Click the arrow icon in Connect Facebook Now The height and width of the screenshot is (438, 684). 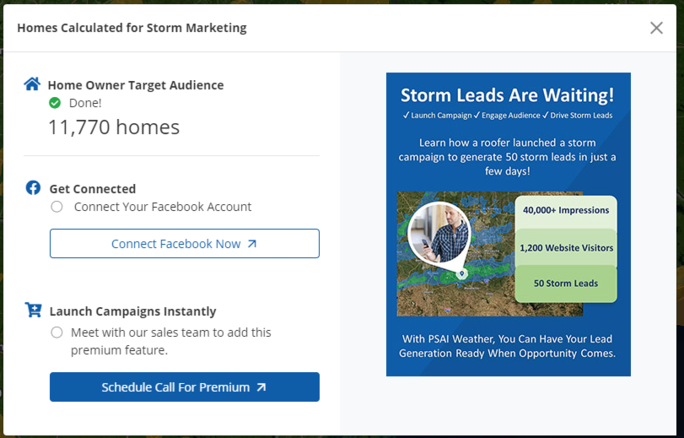point(252,244)
